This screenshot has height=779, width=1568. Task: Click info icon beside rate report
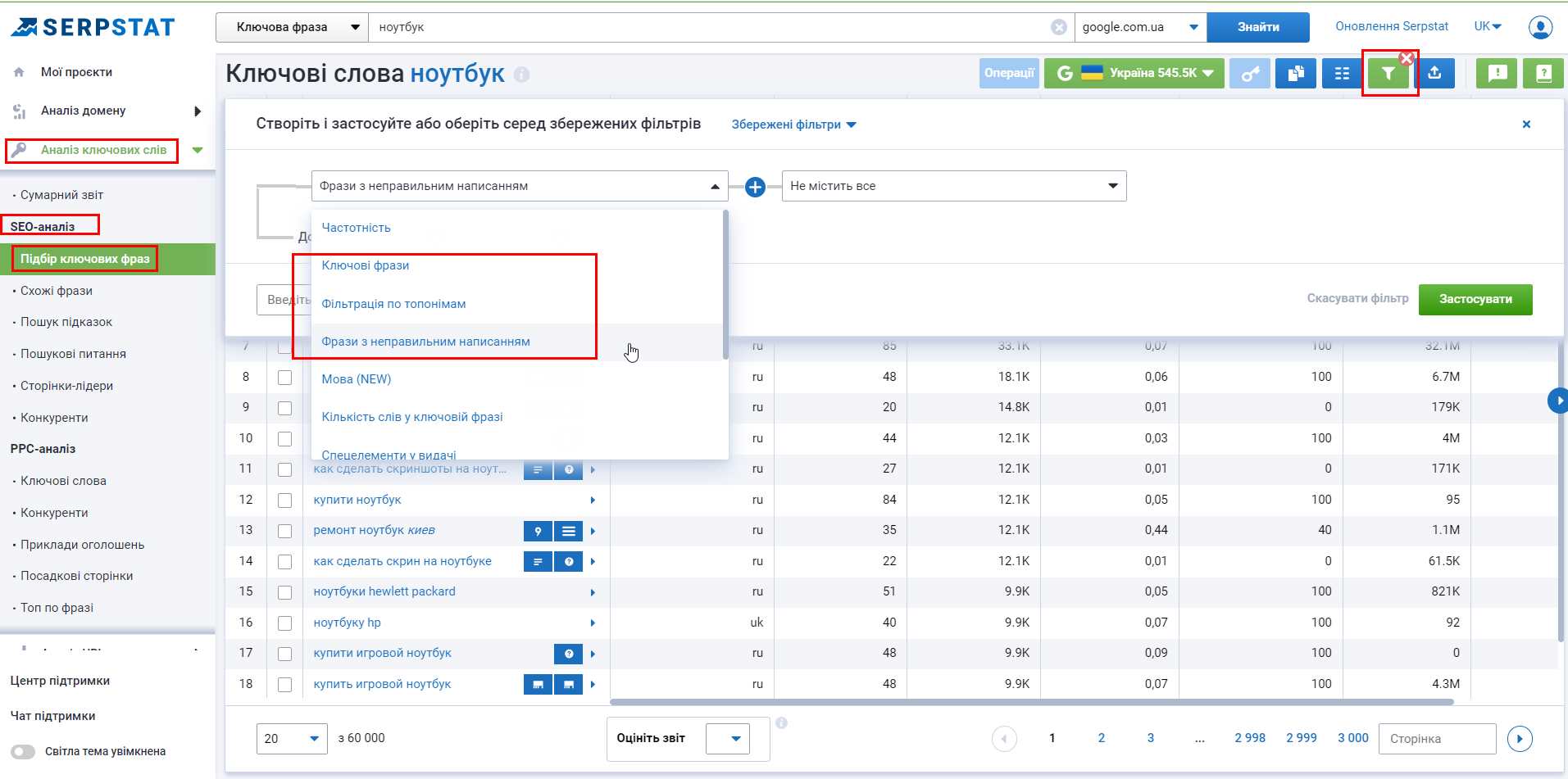pyautogui.click(x=782, y=722)
